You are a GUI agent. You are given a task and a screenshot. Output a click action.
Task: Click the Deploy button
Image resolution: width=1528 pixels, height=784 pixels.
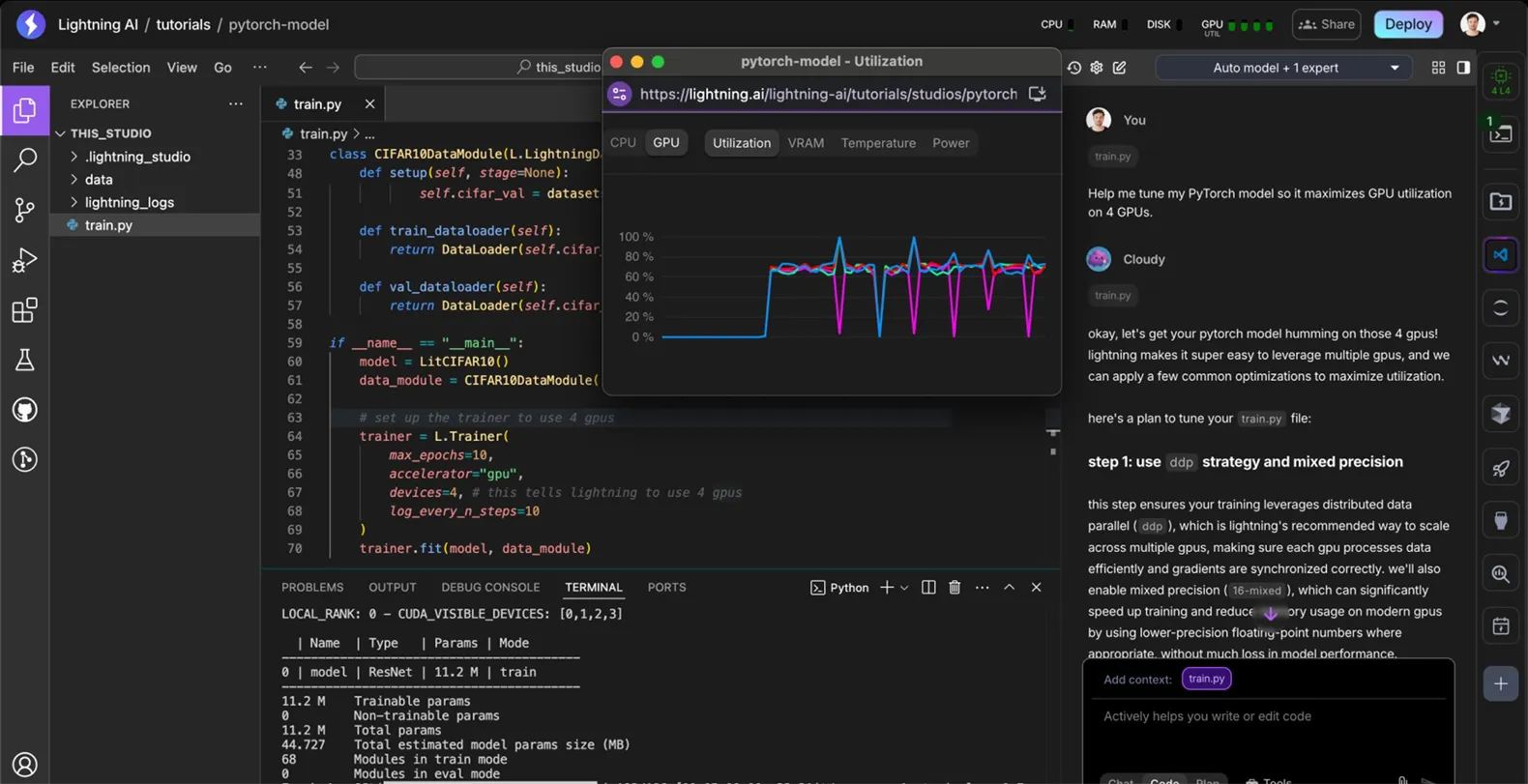coord(1408,24)
